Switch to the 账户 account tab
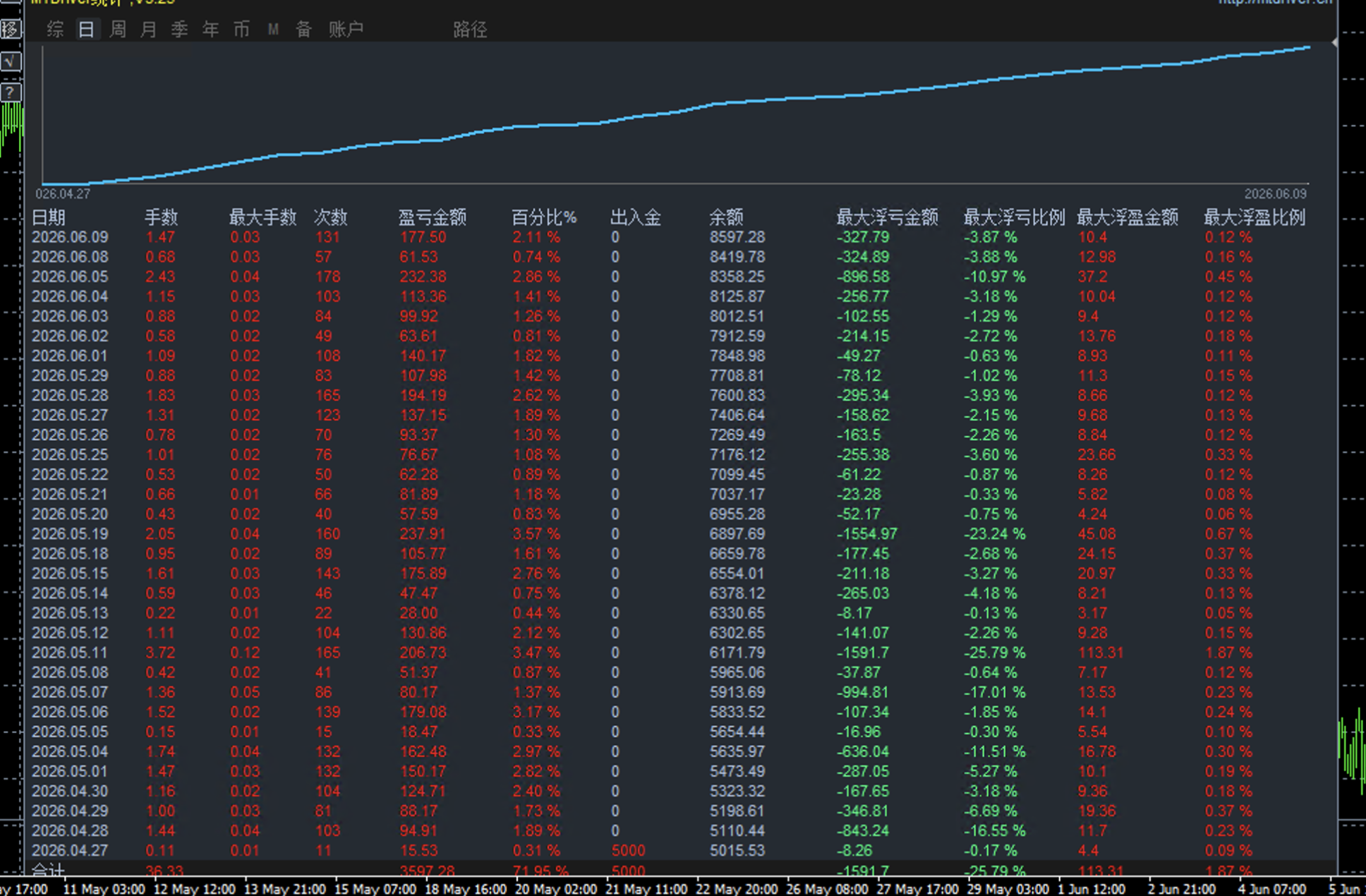Screen dimensions: 1366x896 (x=346, y=29)
